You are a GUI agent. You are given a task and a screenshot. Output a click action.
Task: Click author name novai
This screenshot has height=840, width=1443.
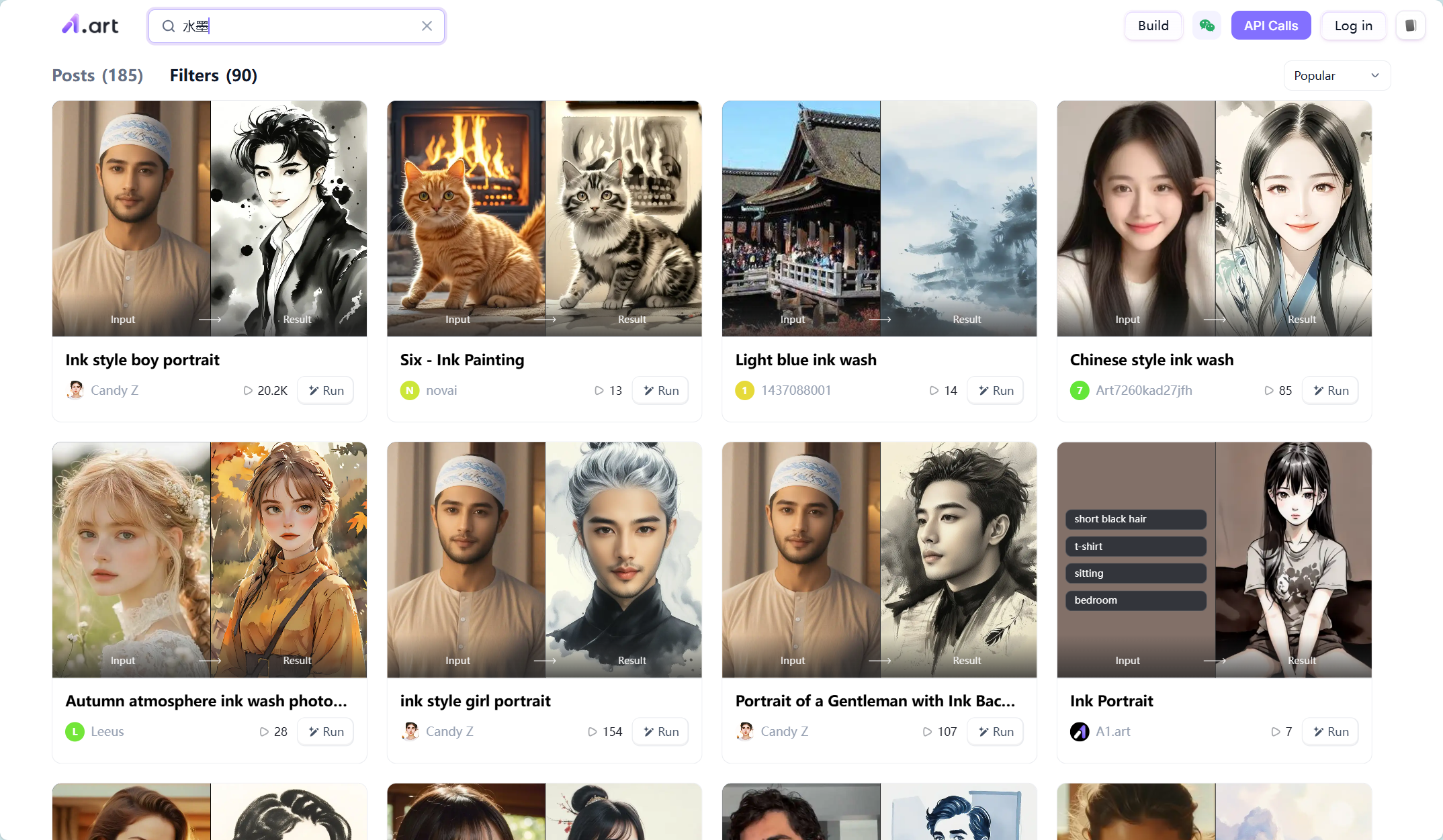441,390
